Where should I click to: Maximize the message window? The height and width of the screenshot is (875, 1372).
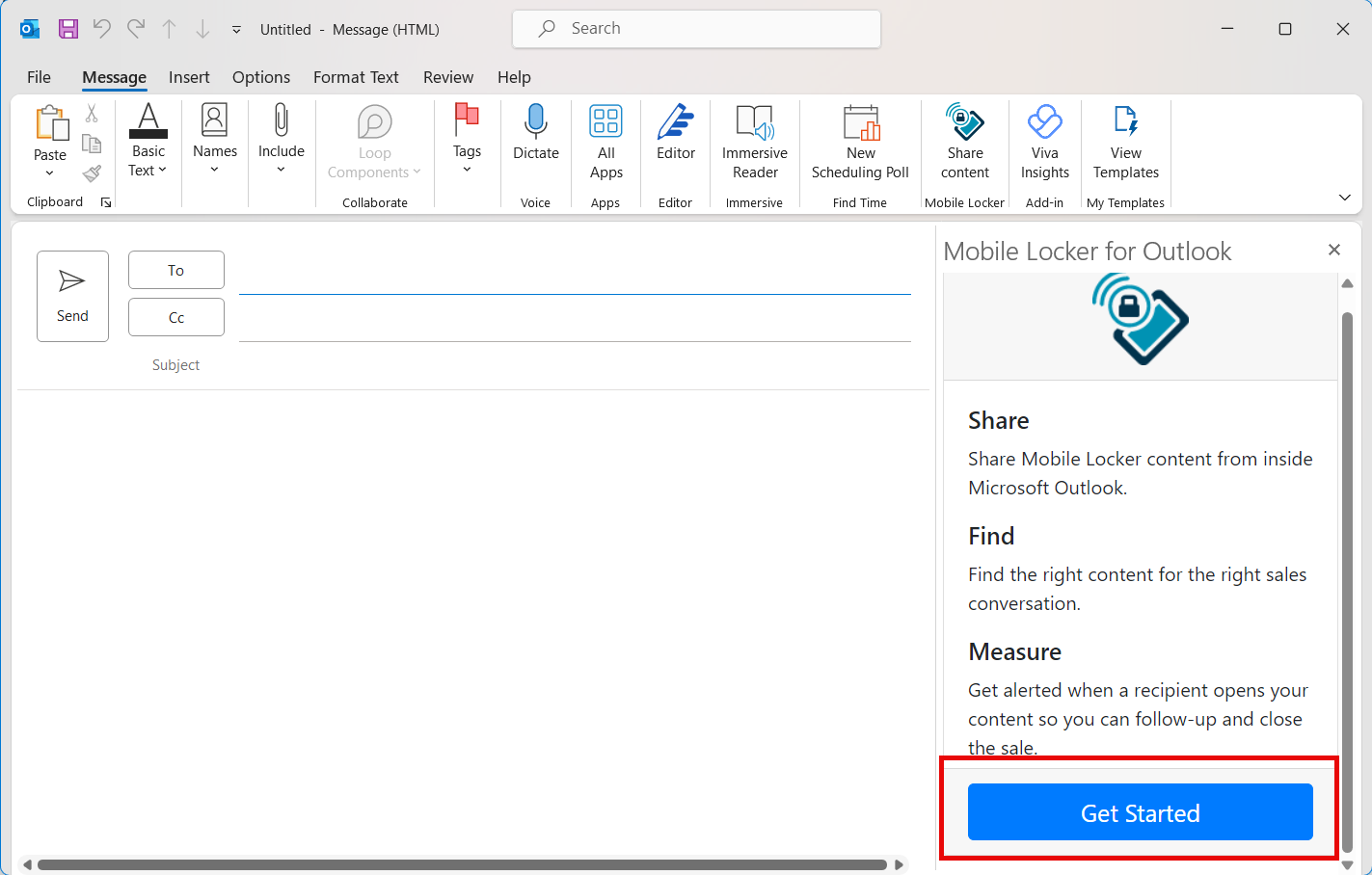point(1285,29)
